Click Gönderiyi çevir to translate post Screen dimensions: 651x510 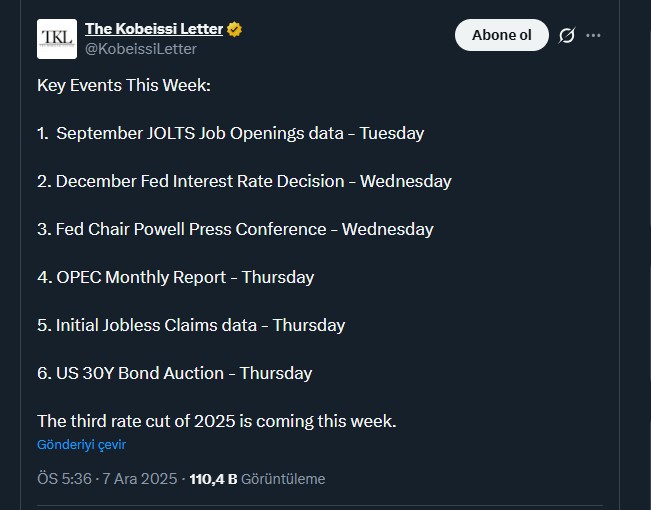coord(81,444)
